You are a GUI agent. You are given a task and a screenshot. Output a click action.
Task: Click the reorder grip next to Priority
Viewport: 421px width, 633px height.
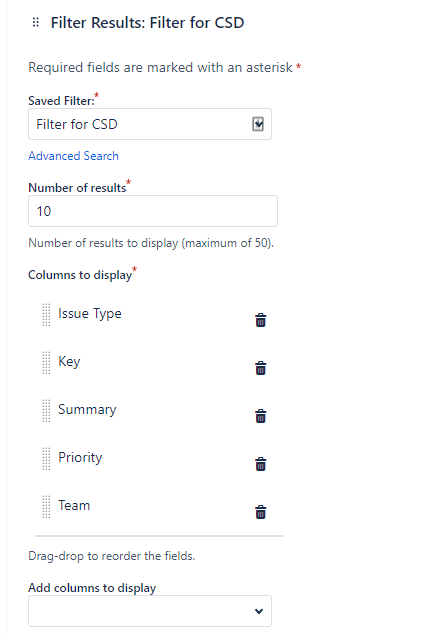[x=46, y=459]
